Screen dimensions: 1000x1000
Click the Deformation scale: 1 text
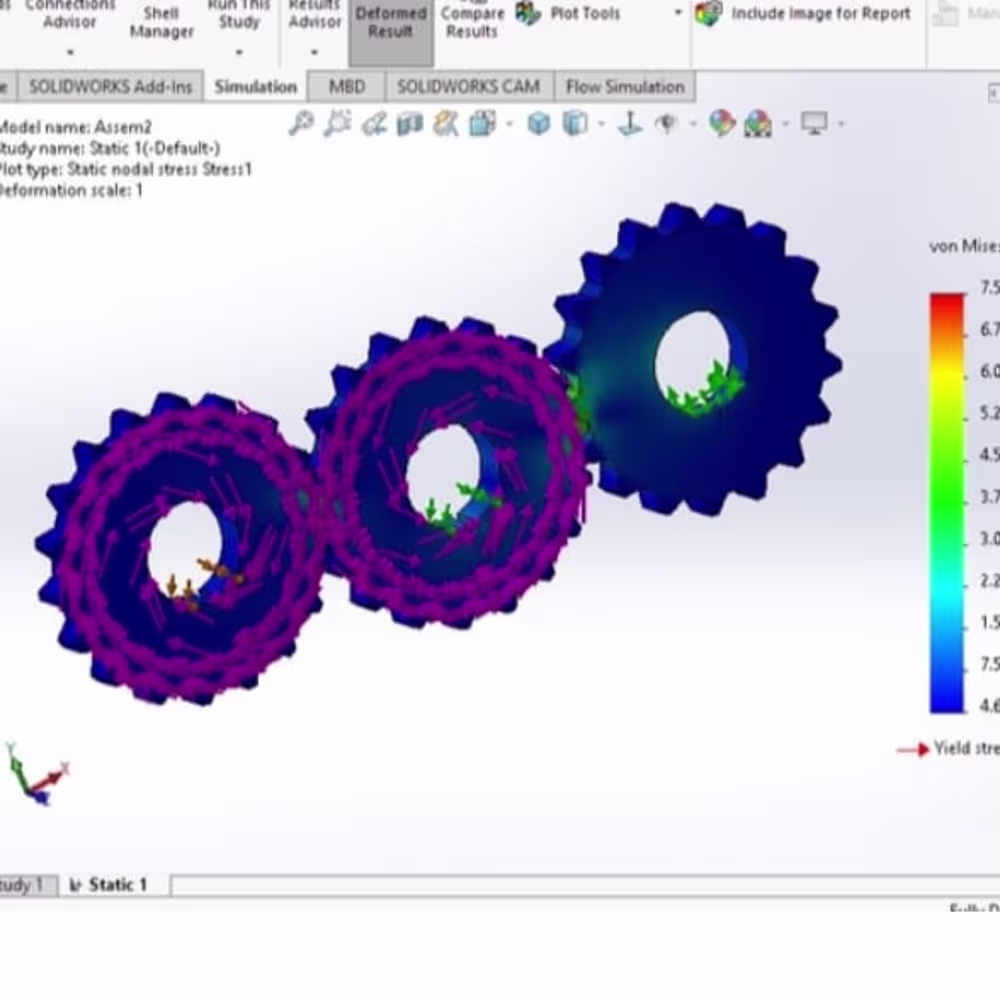click(70, 191)
